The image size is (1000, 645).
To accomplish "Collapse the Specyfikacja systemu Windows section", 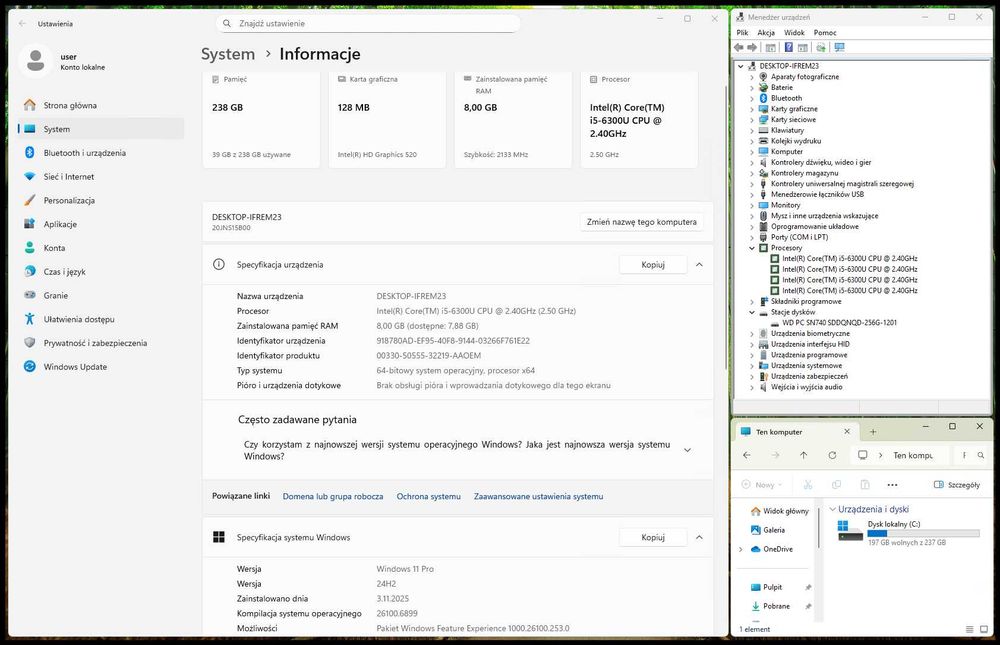I will (699, 537).
